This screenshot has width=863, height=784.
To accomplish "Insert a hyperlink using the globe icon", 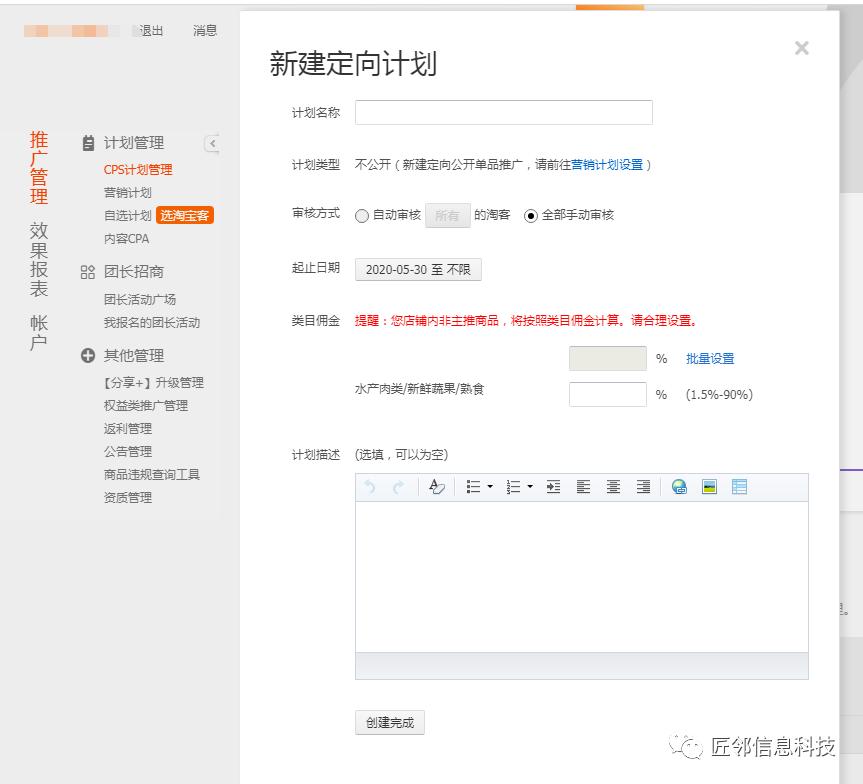I will (x=679, y=487).
